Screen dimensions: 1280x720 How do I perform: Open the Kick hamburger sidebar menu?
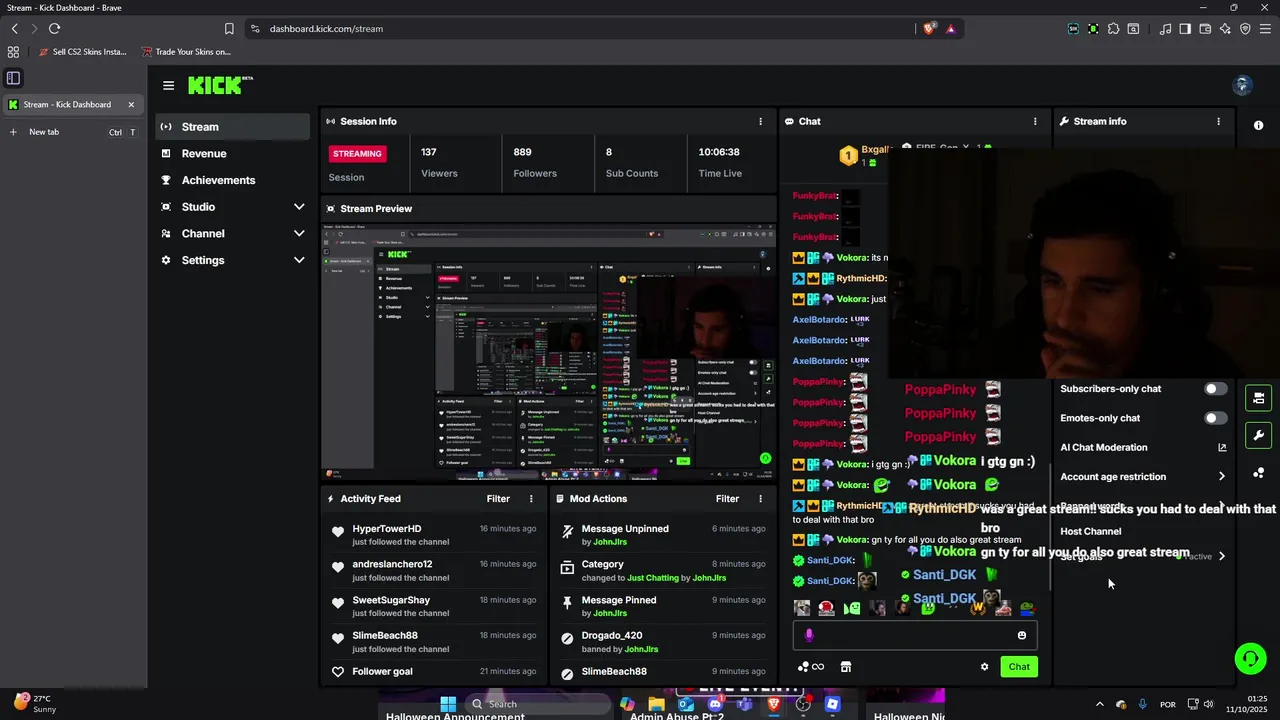[168, 86]
